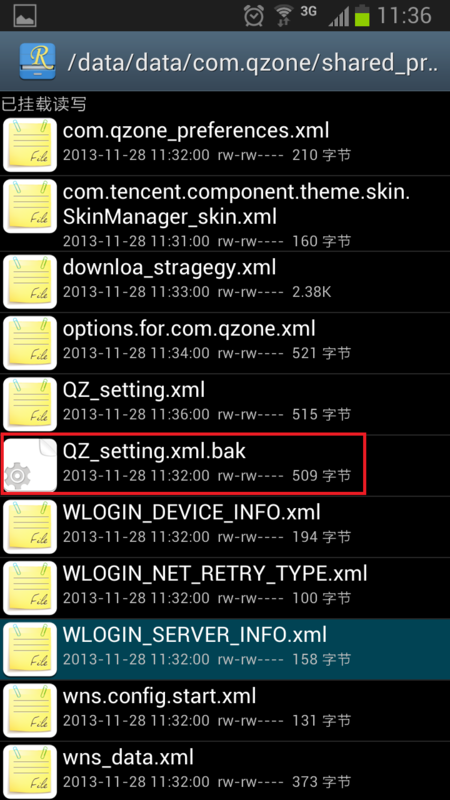Select WLOGIN_NET_RETRY_TYPE.xml from the list
This screenshot has height=800, width=450.
click(225, 587)
